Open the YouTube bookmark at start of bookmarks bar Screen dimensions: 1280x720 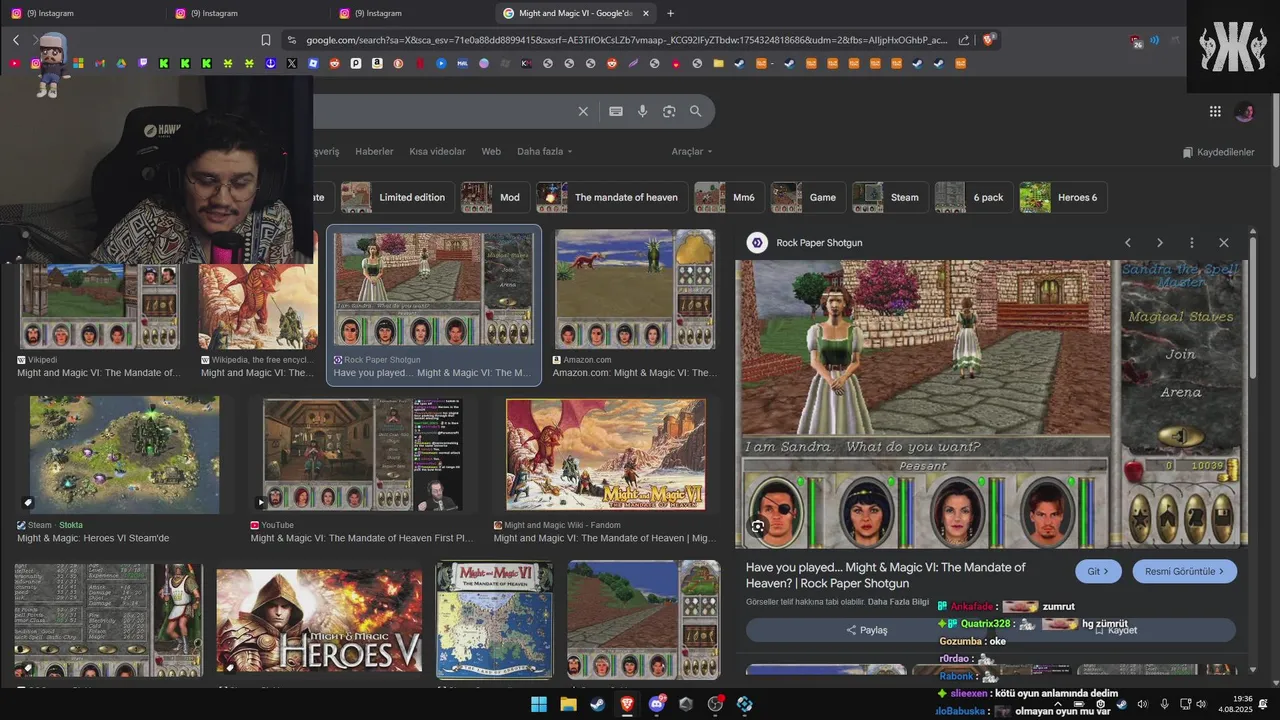pos(14,63)
